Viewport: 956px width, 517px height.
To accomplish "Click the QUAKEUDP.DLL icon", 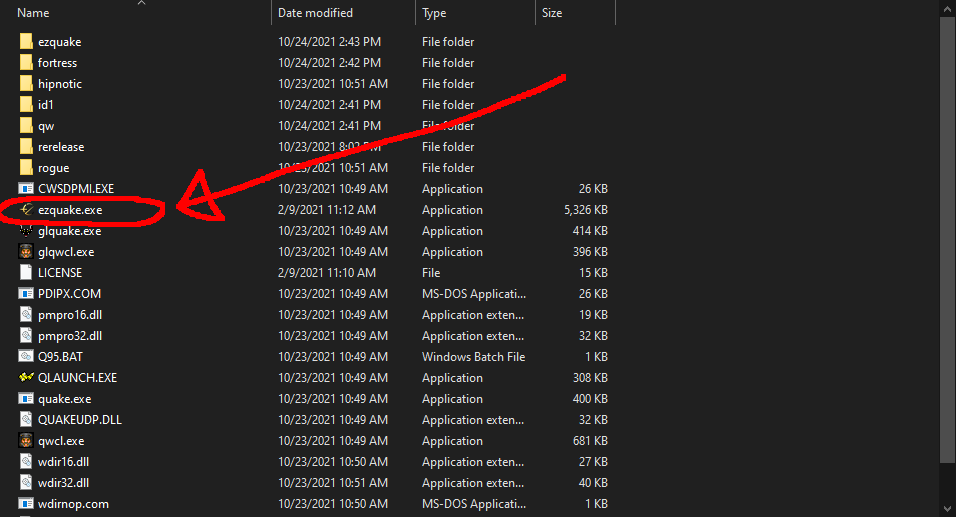I will pos(26,419).
